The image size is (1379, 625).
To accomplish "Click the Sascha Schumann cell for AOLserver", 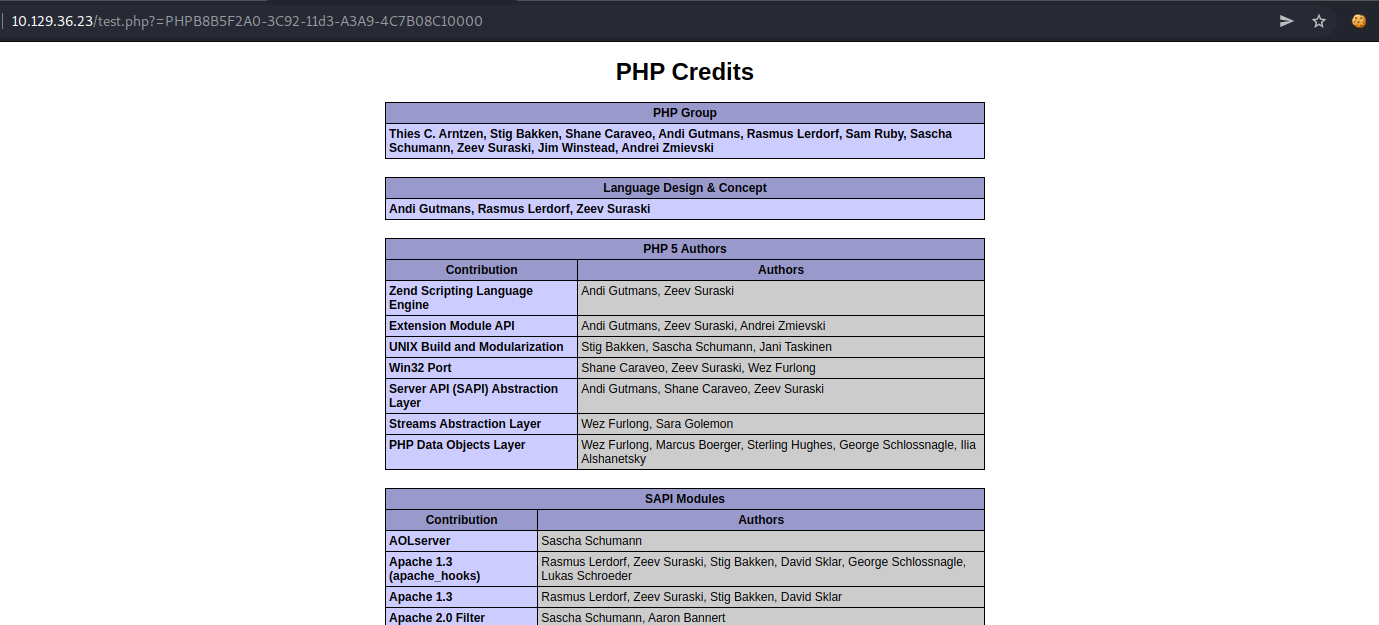I will (761, 541).
